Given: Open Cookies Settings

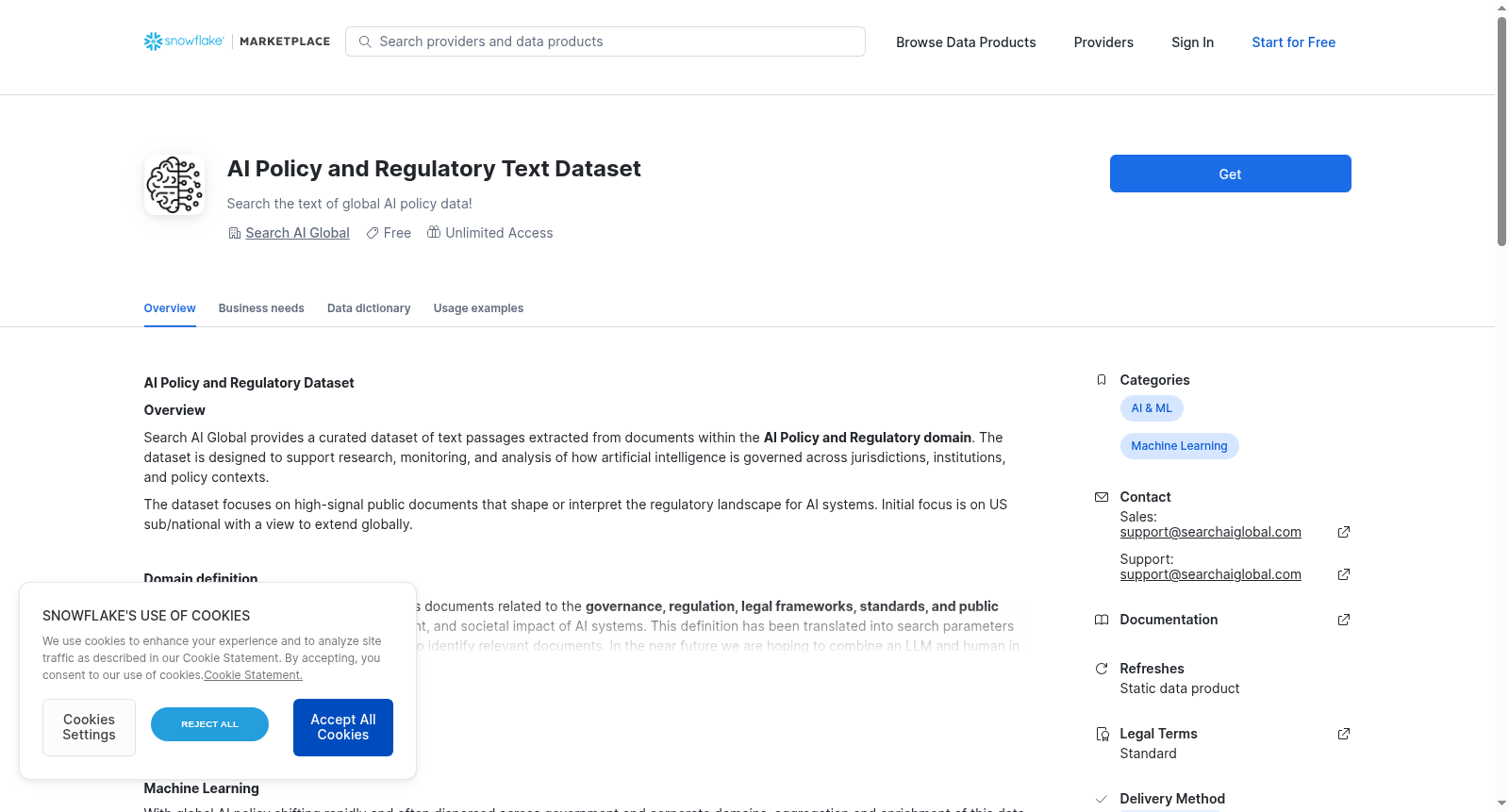Looking at the screenshot, I should (x=89, y=727).
